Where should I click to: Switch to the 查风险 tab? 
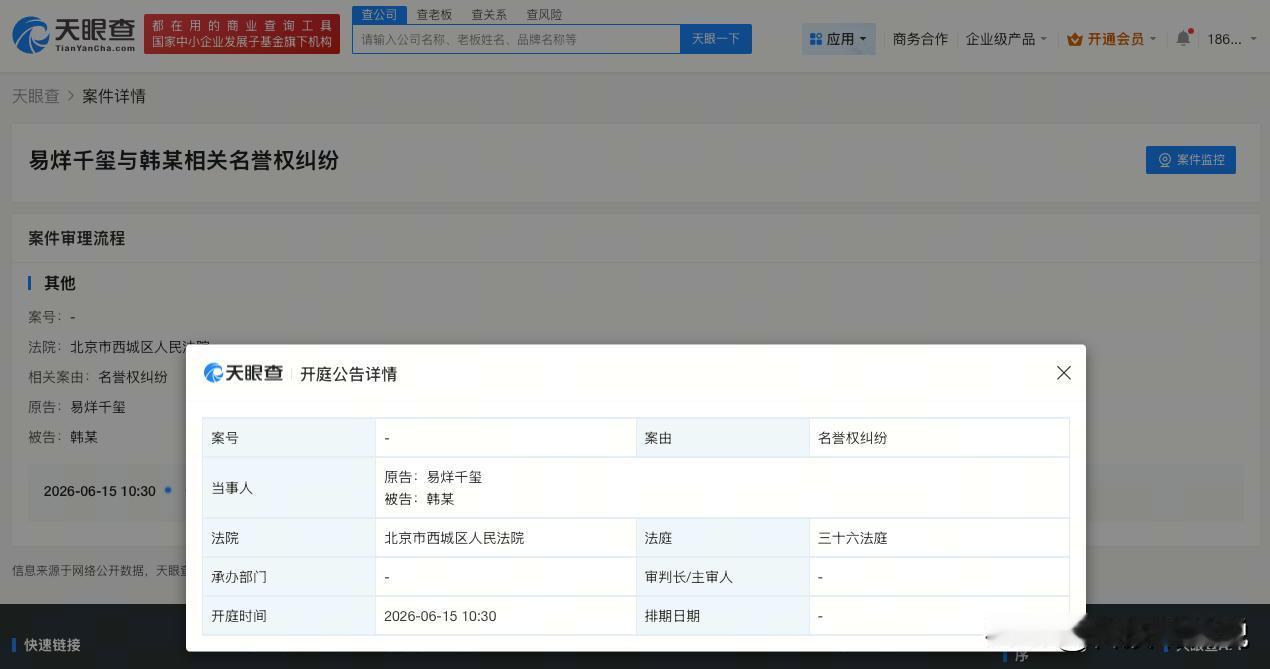point(544,14)
